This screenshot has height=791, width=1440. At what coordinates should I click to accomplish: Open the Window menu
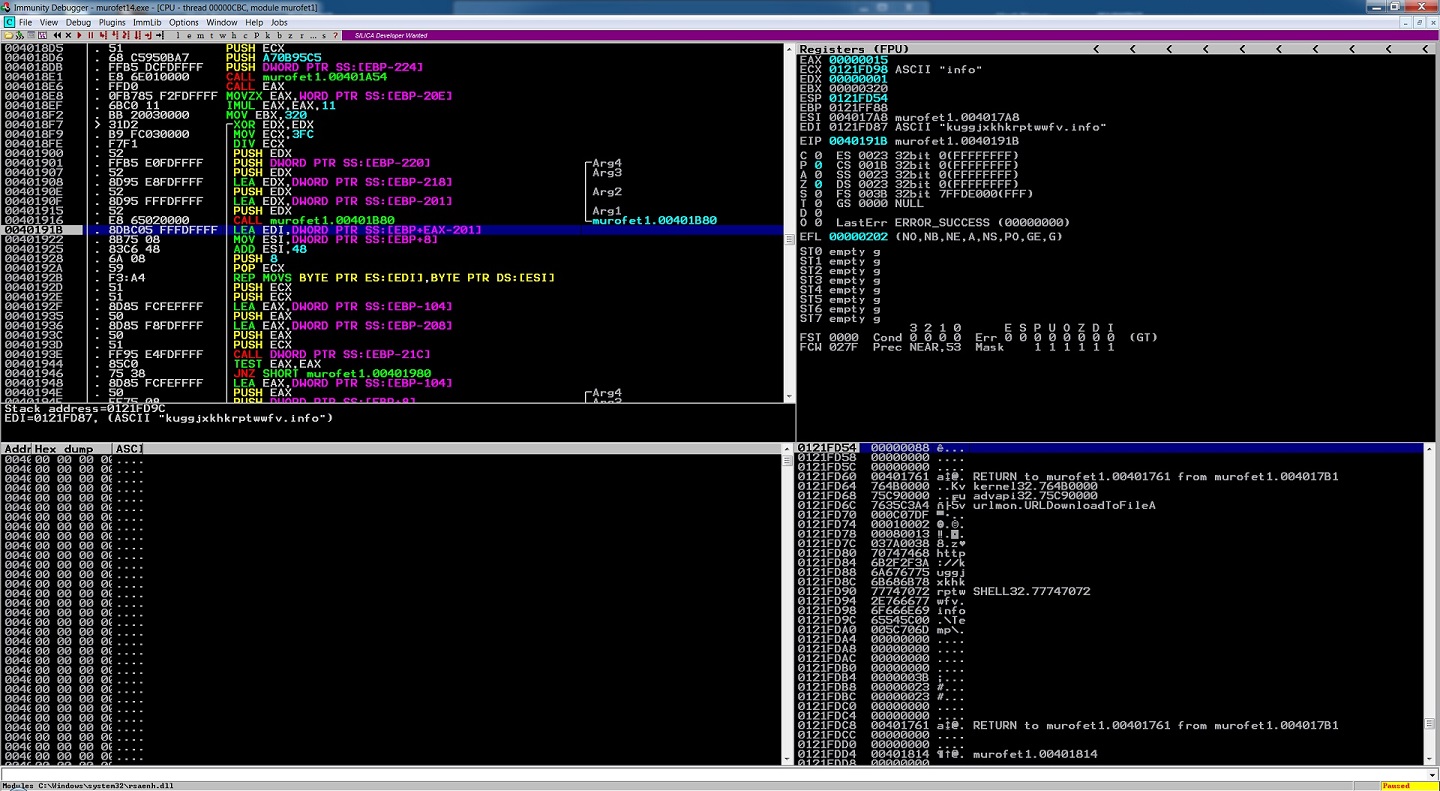pos(222,22)
